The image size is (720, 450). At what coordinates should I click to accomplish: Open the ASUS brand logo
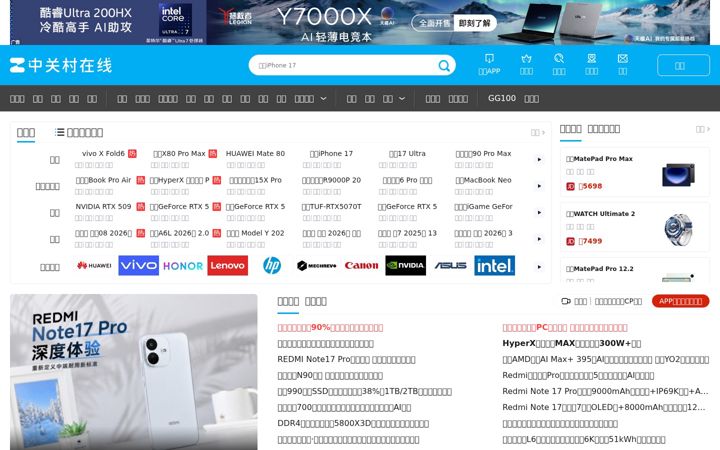click(450, 265)
